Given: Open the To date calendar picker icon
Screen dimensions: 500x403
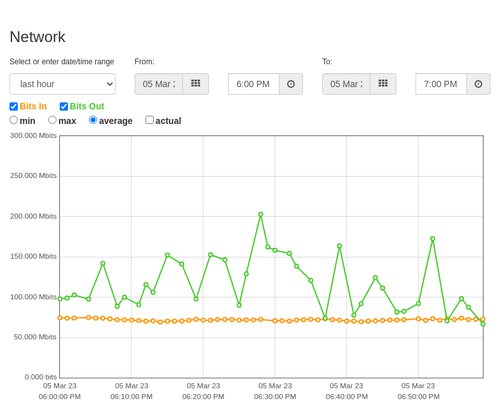Looking at the screenshot, I should [x=383, y=83].
